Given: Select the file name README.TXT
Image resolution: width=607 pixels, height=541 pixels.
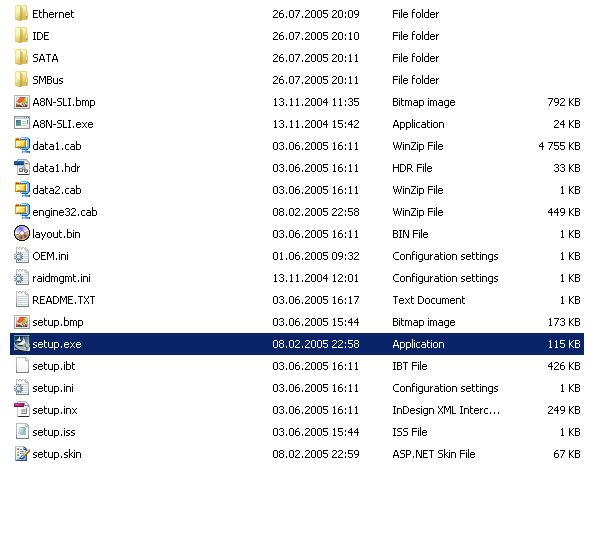Looking at the screenshot, I should (63, 300).
